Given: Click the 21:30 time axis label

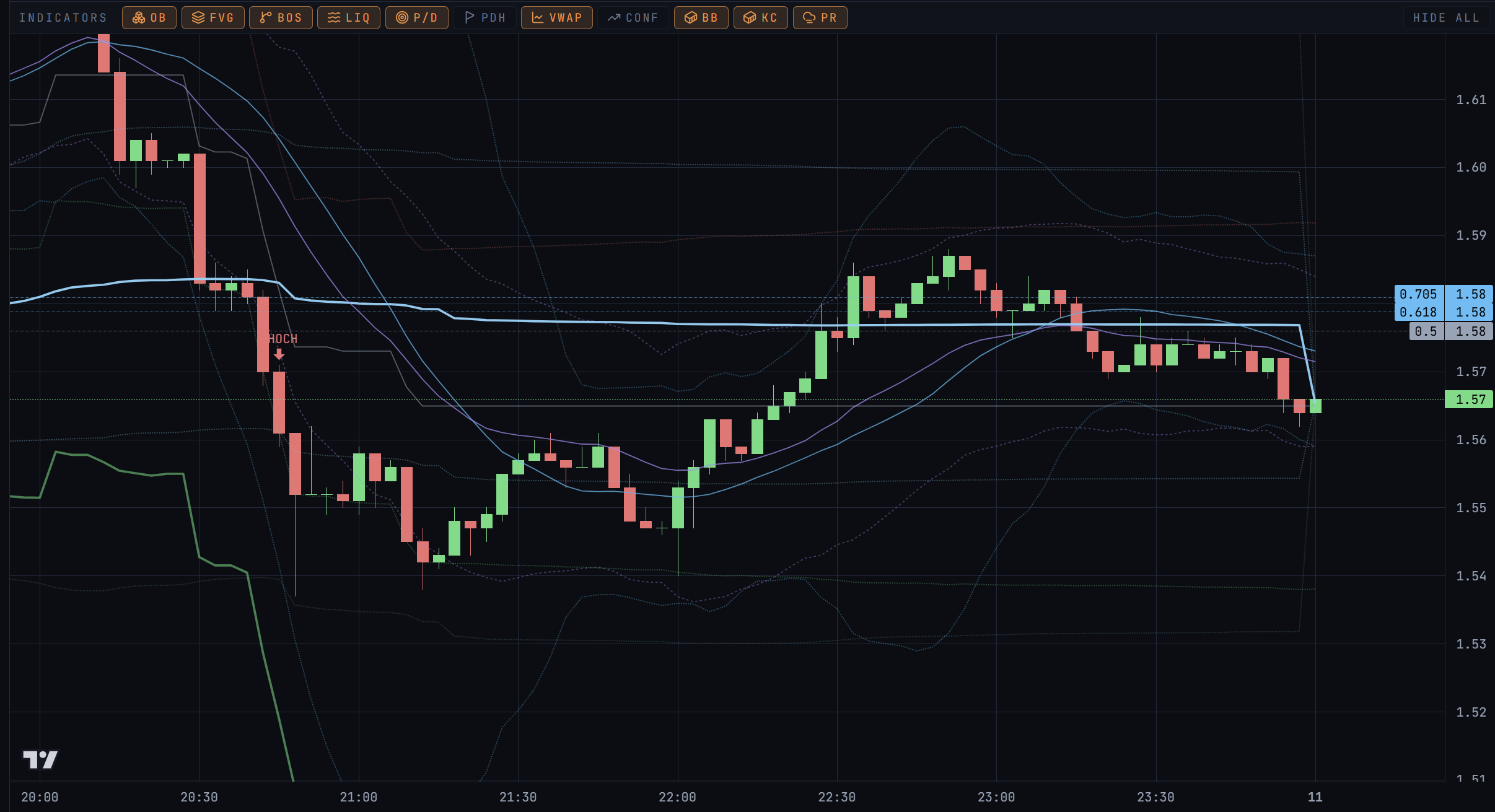Looking at the screenshot, I should 518,797.
